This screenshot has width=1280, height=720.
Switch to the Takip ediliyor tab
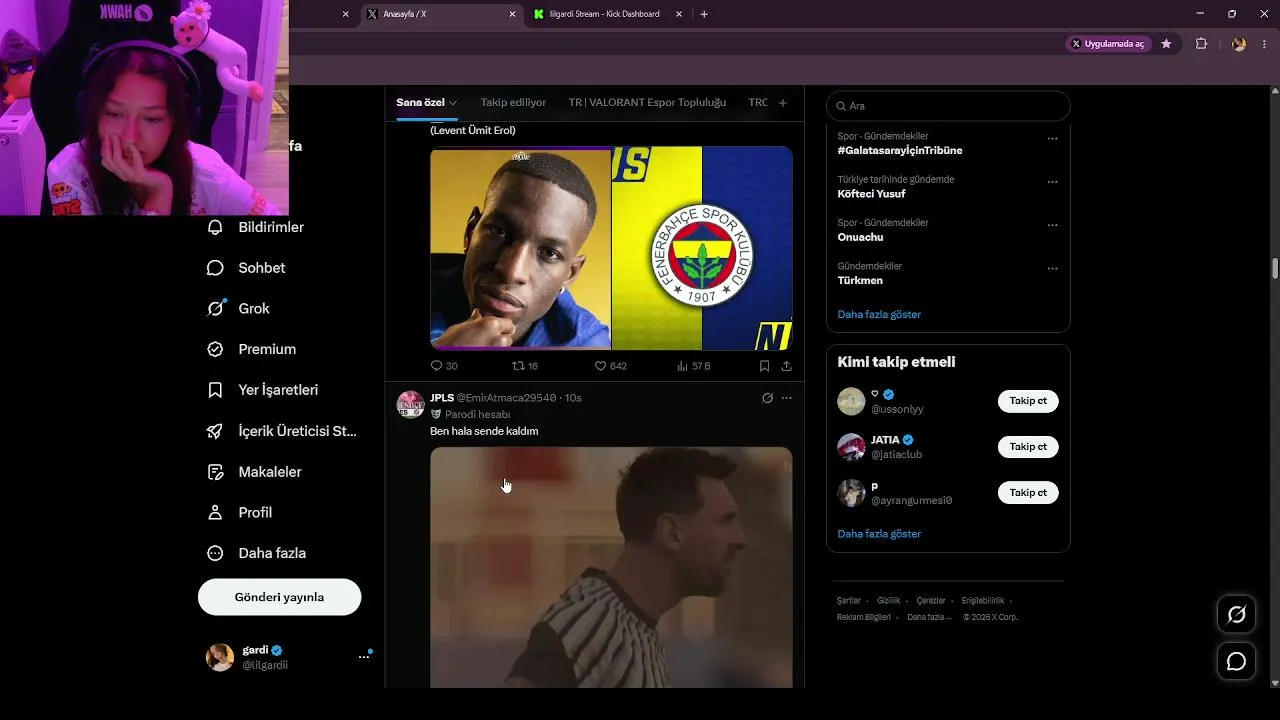click(x=513, y=102)
